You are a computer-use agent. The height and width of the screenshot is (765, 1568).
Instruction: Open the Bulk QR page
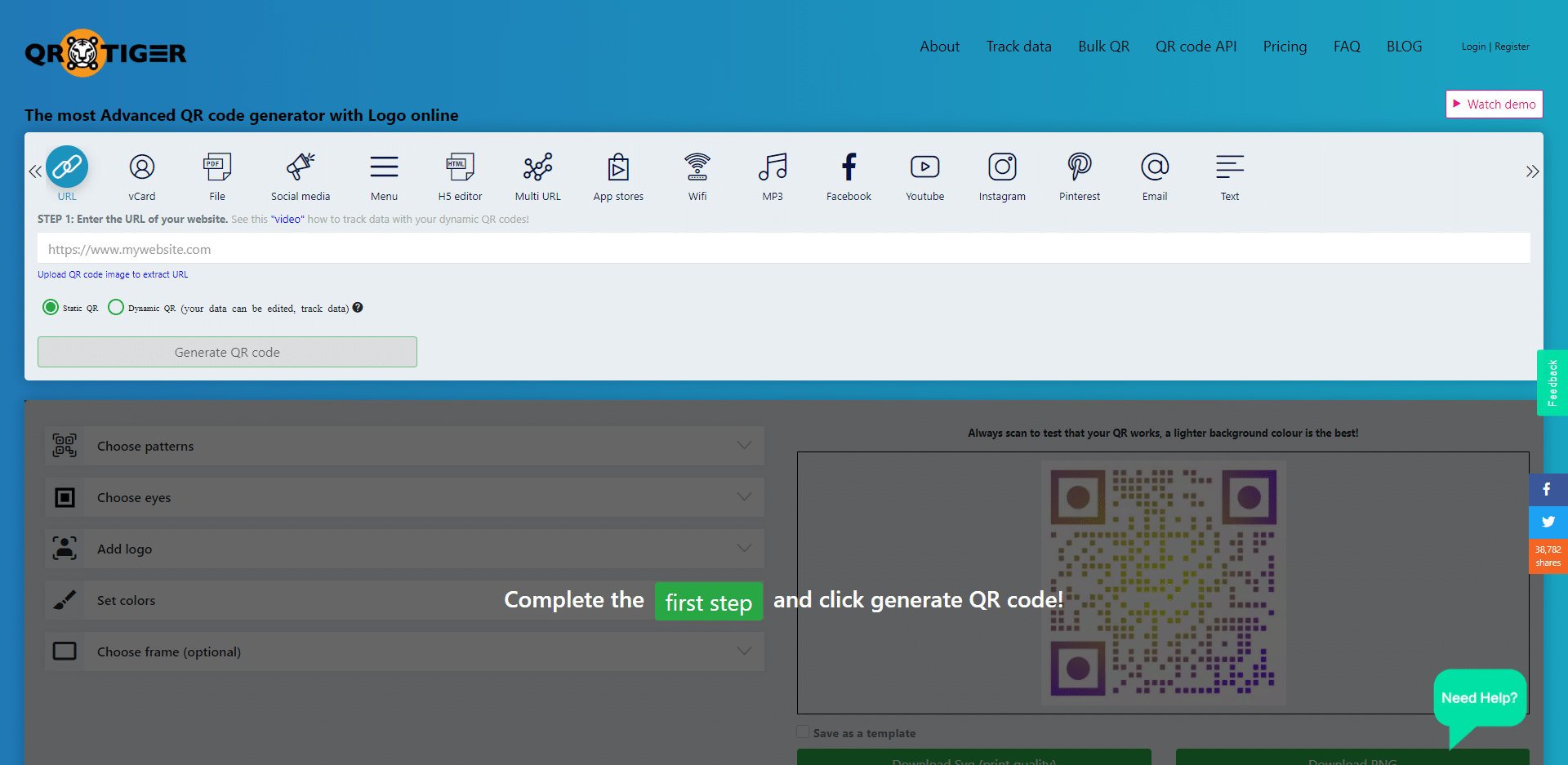[1104, 47]
